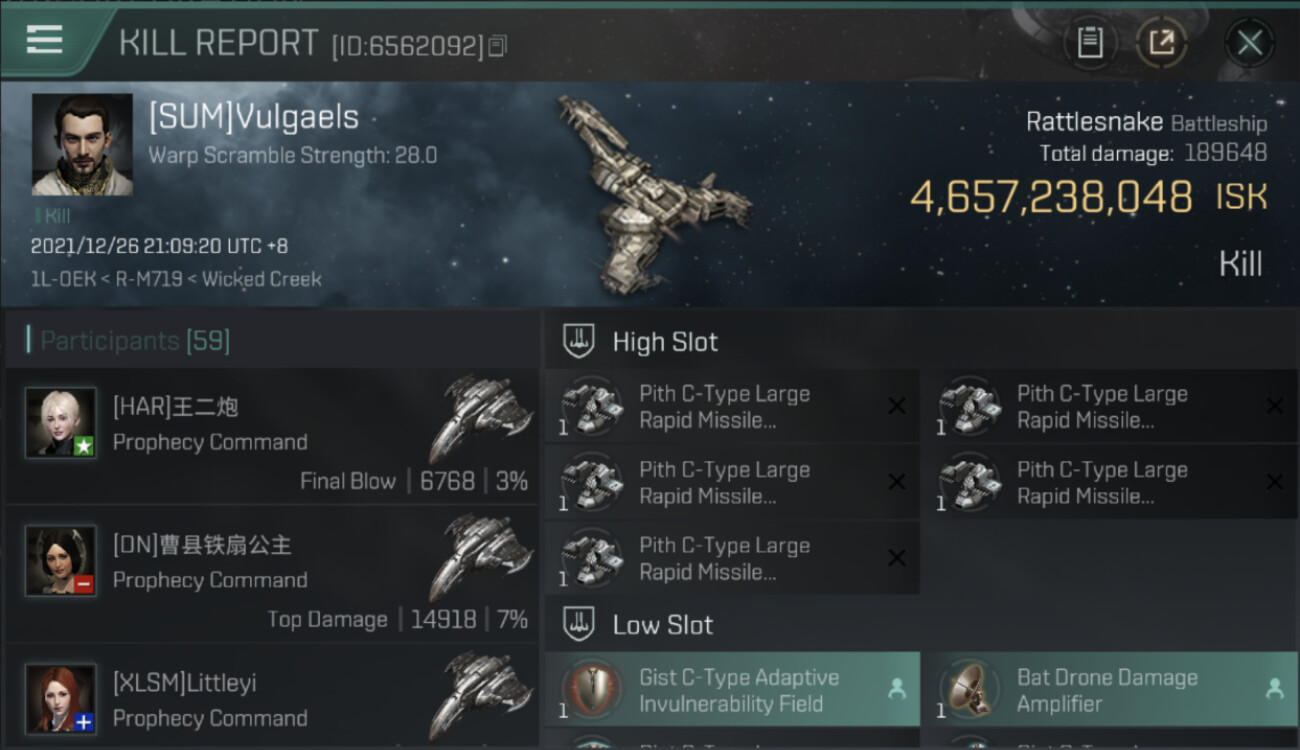Viewport: 1300px width, 750px height.
Task: Collapse the High Slot section
Action: pyautogui.click(x=641, y=342)
